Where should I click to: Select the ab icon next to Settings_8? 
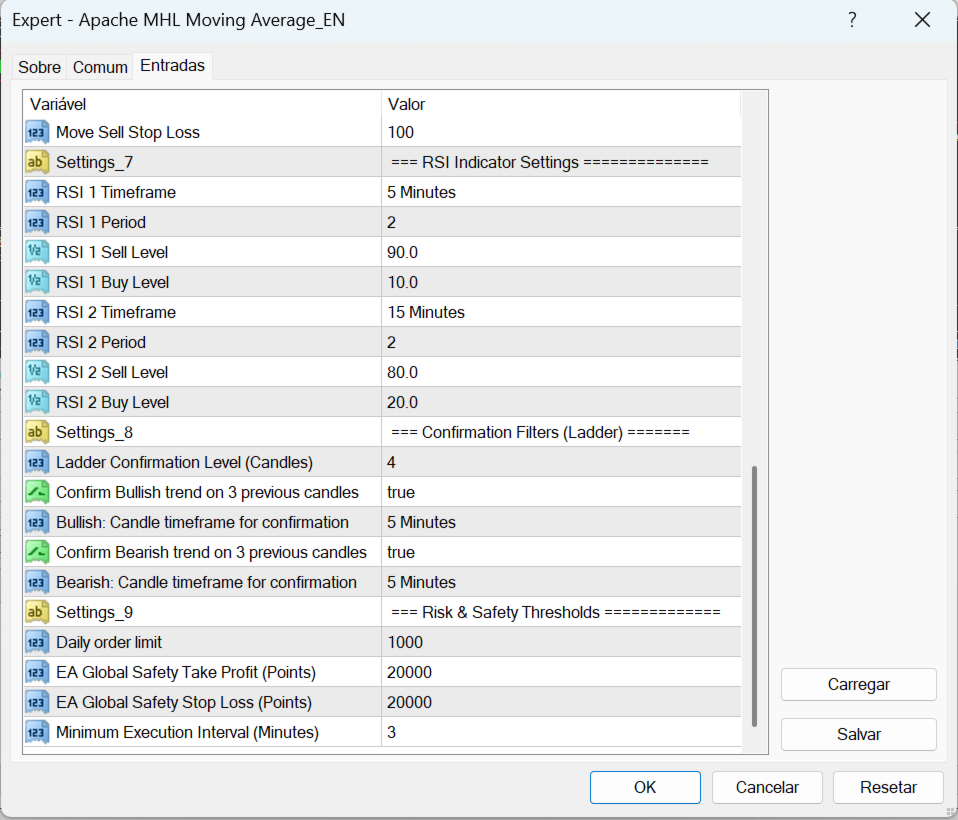(x=37, y=432)
